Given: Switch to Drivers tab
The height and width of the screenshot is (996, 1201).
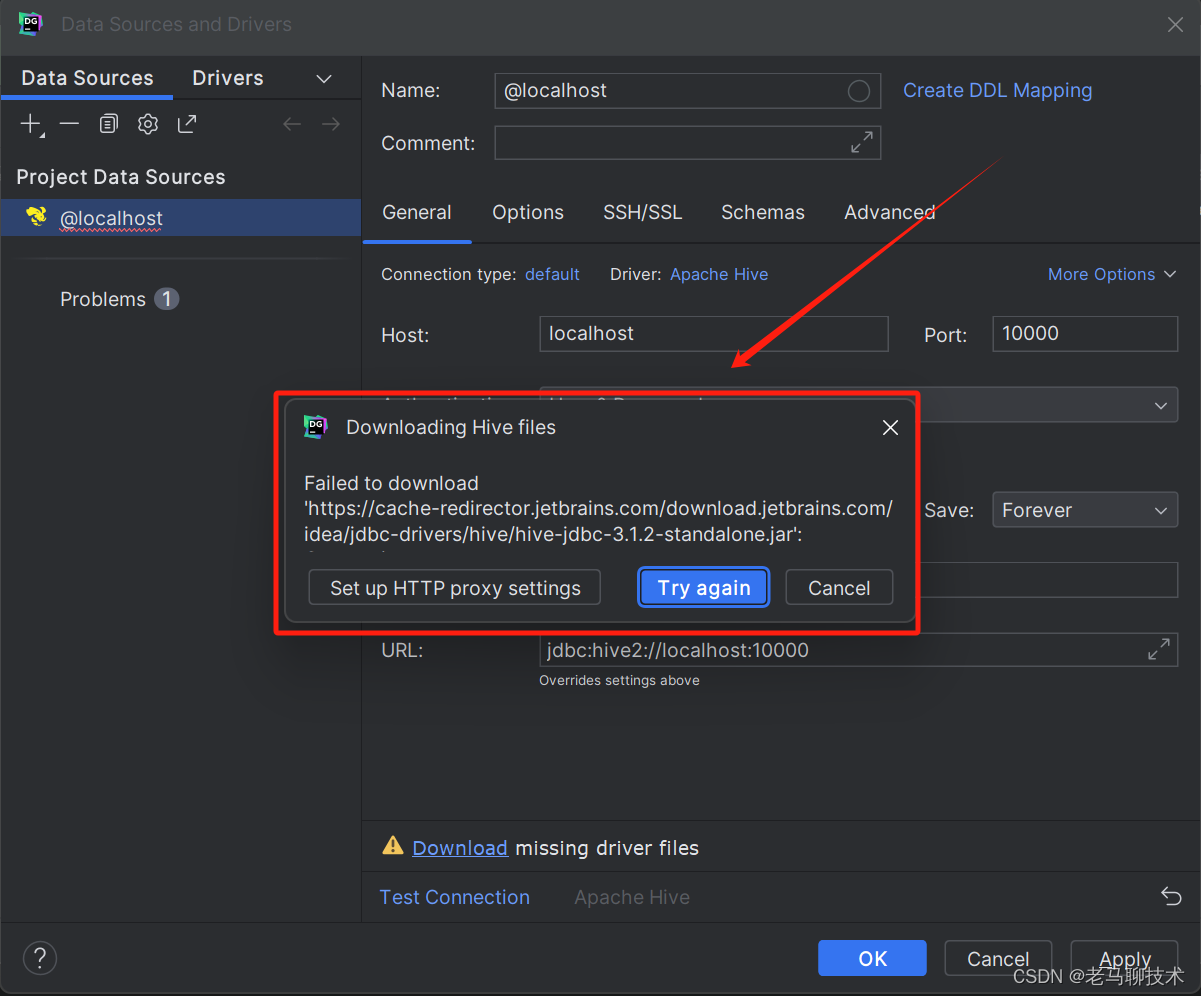Looking at the screenshot, I should tap(228, 78).
